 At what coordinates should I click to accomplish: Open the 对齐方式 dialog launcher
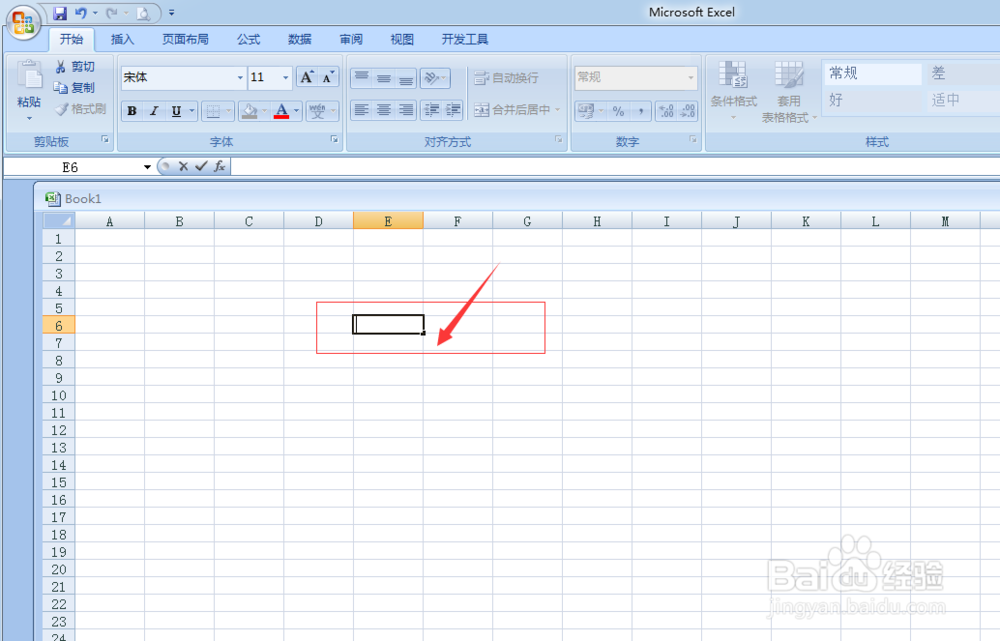coord(559,139)
